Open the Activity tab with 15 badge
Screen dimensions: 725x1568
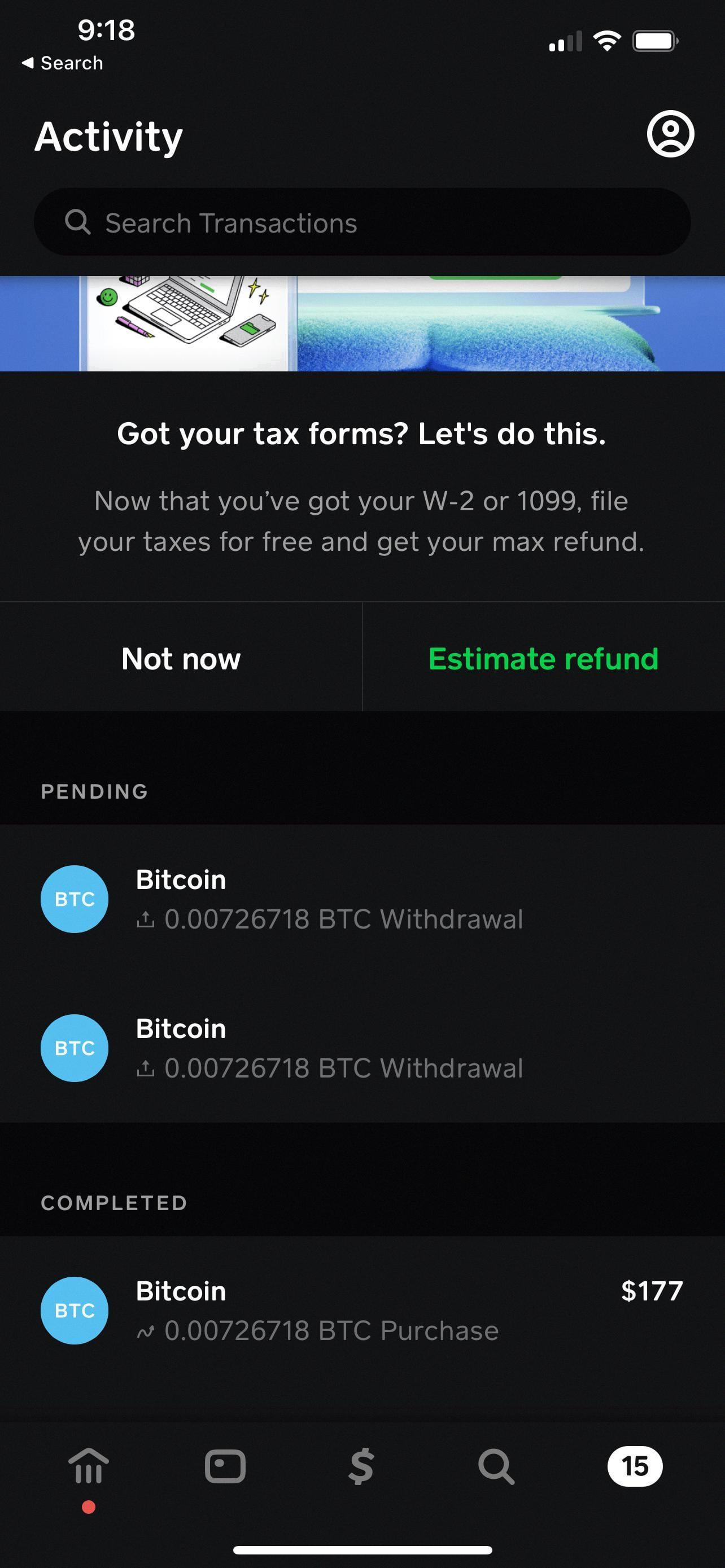634,1466
